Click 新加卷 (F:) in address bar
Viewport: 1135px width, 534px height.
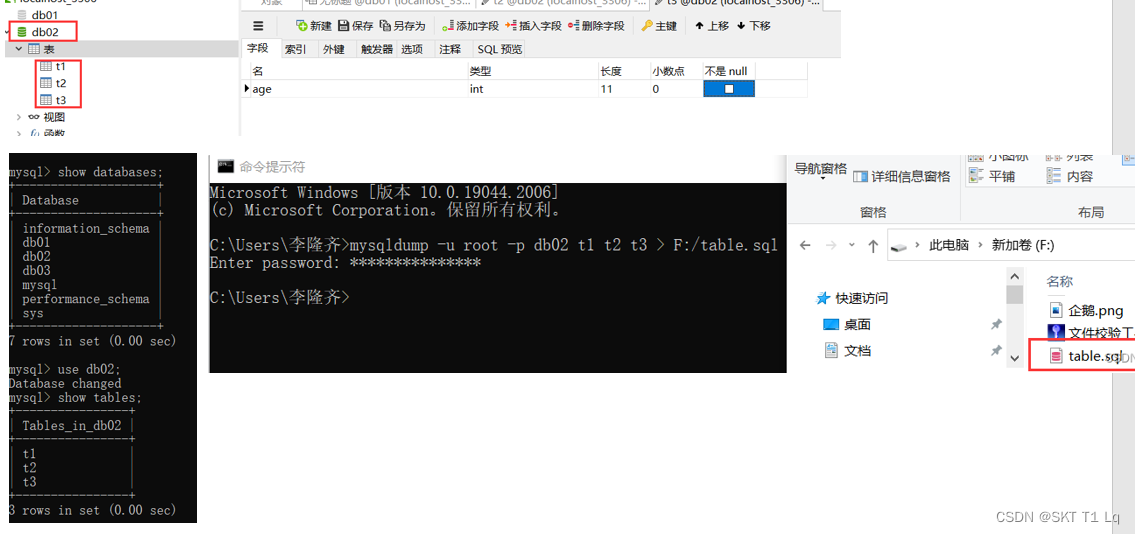[x=1023, y=245]
